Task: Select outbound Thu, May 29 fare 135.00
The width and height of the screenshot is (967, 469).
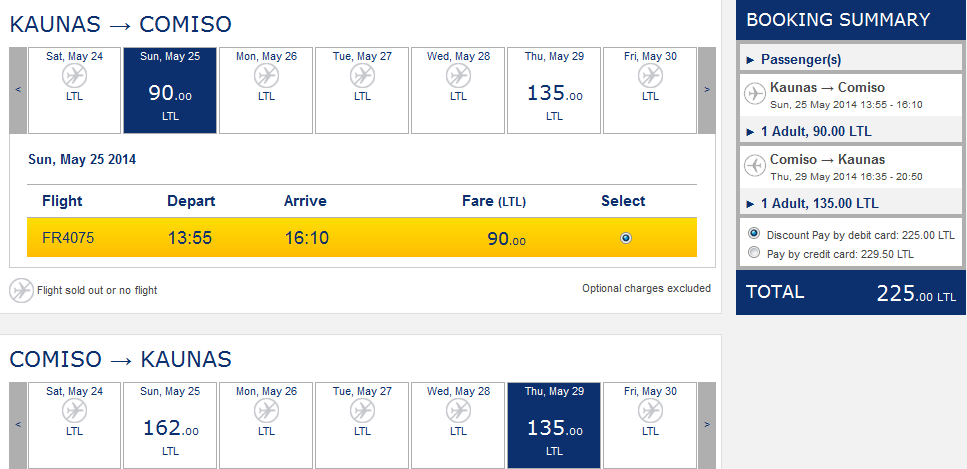Action: pyautogui.click(x=554, y=90)
